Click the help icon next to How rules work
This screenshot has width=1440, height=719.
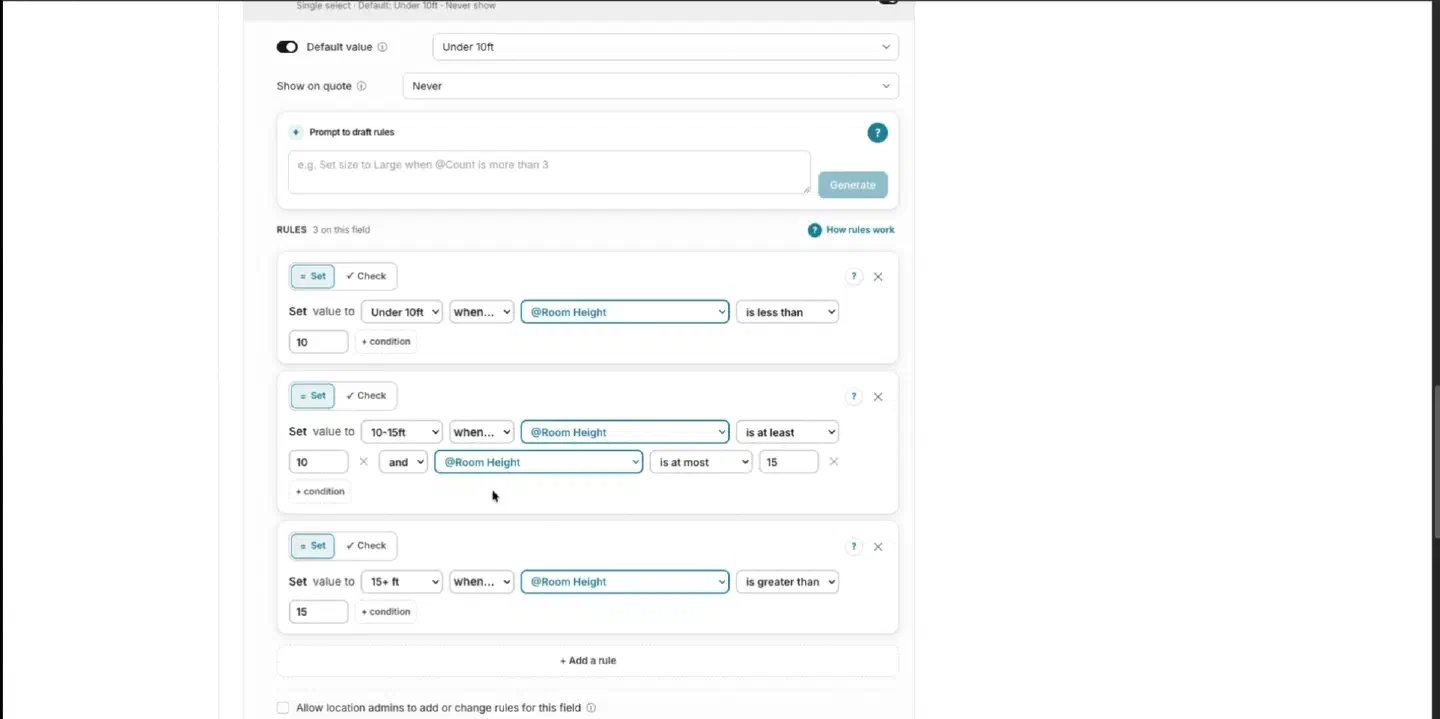click(x=815, y=230)
